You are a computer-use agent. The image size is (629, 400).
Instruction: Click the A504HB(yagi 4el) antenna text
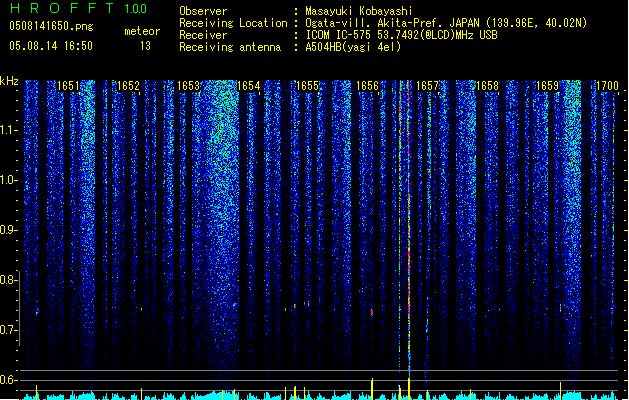point(353,47)
